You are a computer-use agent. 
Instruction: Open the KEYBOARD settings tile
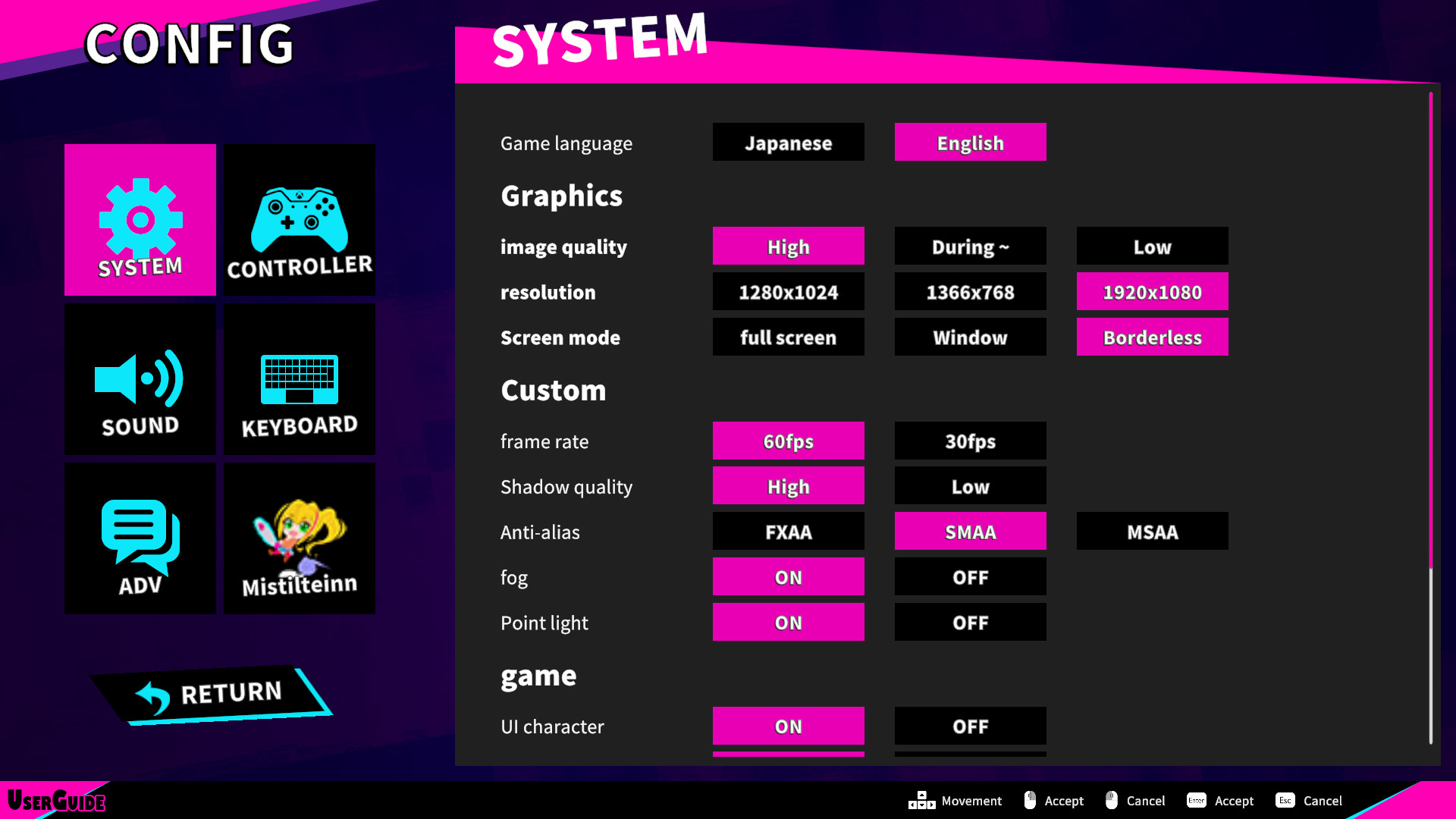tap(300, 379)
